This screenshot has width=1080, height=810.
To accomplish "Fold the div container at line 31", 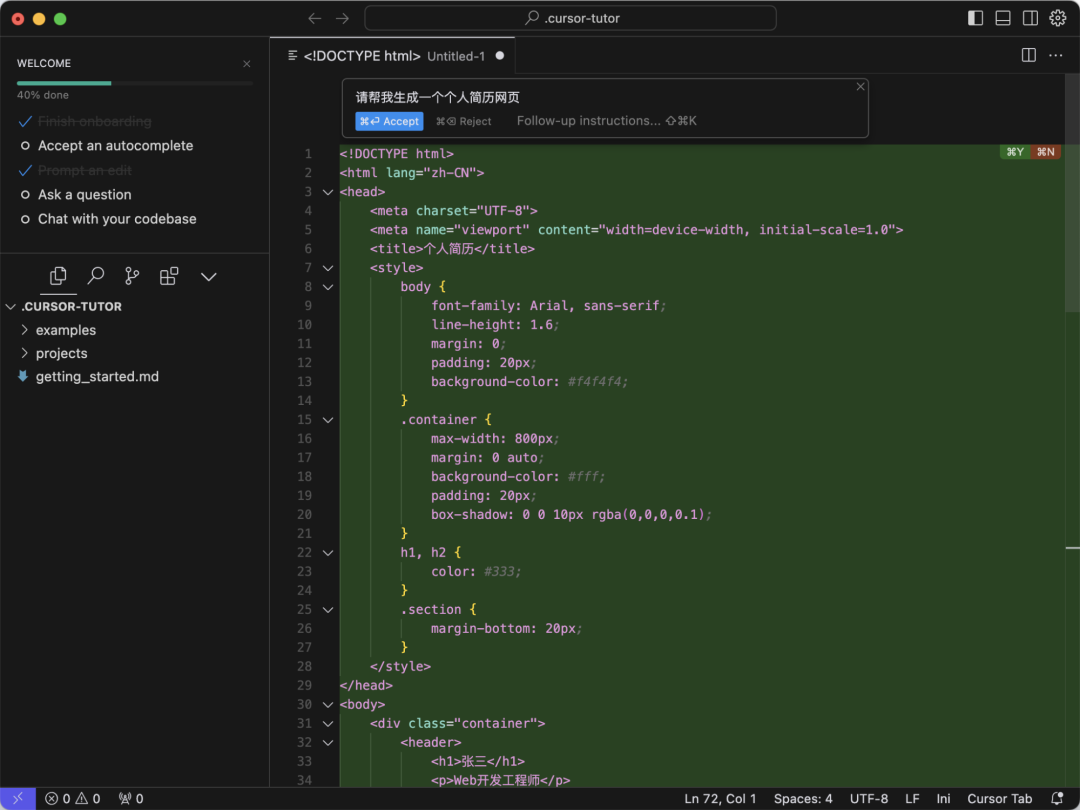I will click(328, 724).
